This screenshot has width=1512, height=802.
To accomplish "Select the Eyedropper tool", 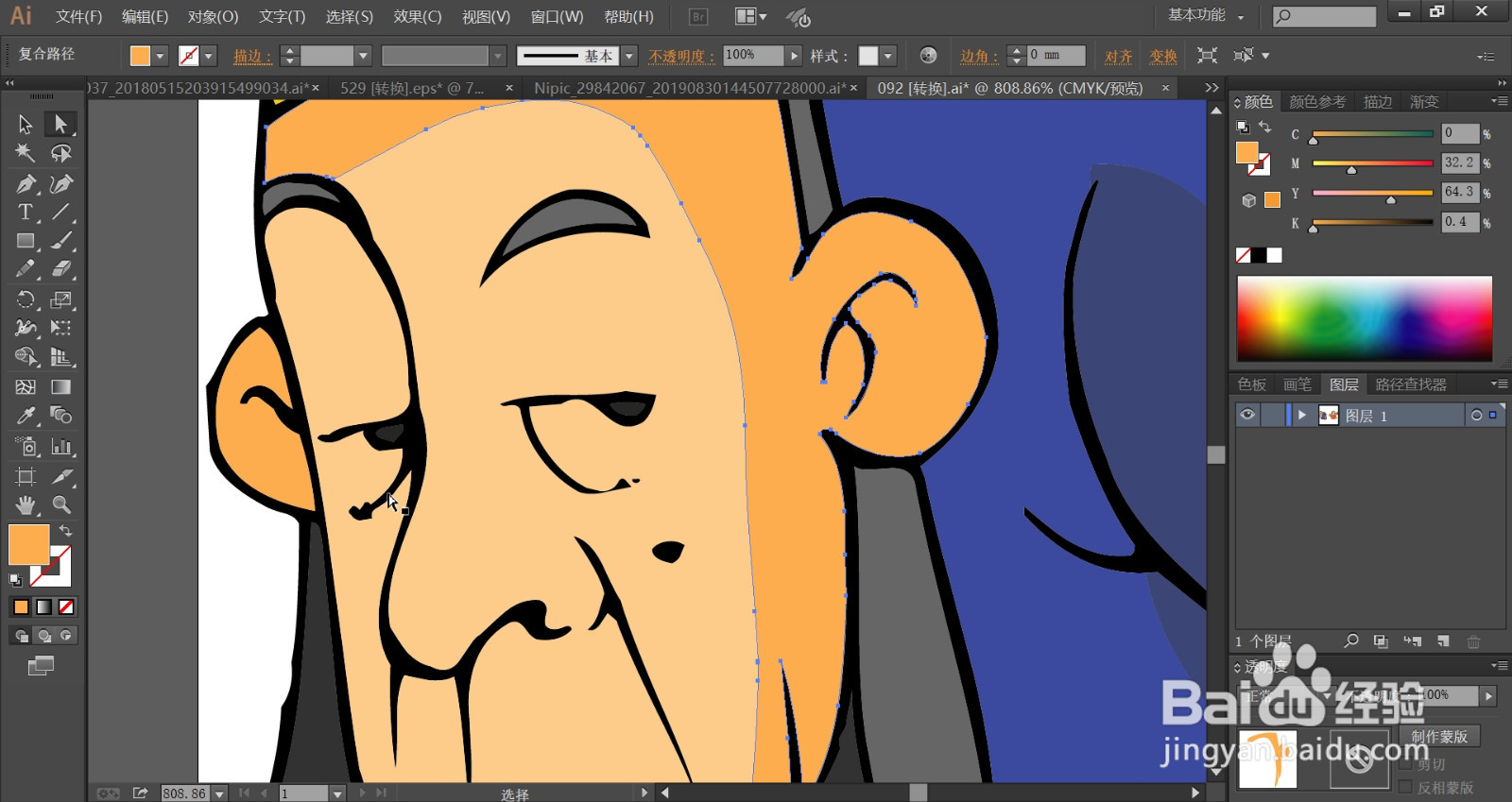I will (26, 416).
